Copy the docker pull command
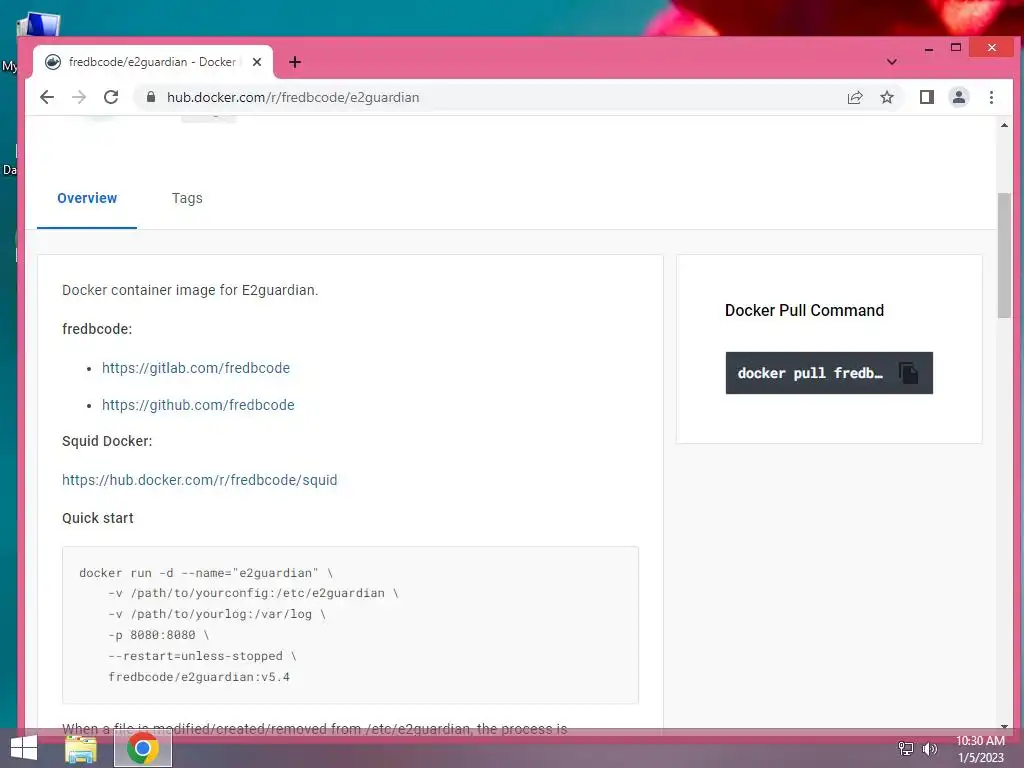 click(x=908, y=373)
